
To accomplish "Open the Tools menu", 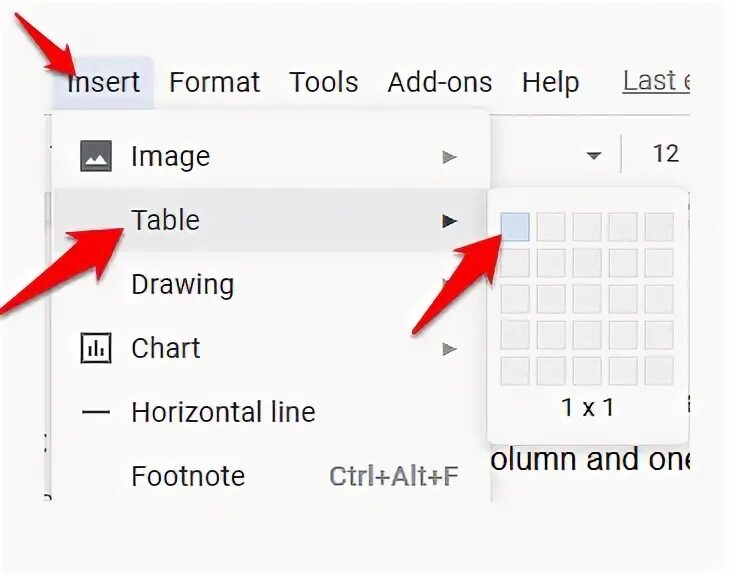I will click(323, 82).
